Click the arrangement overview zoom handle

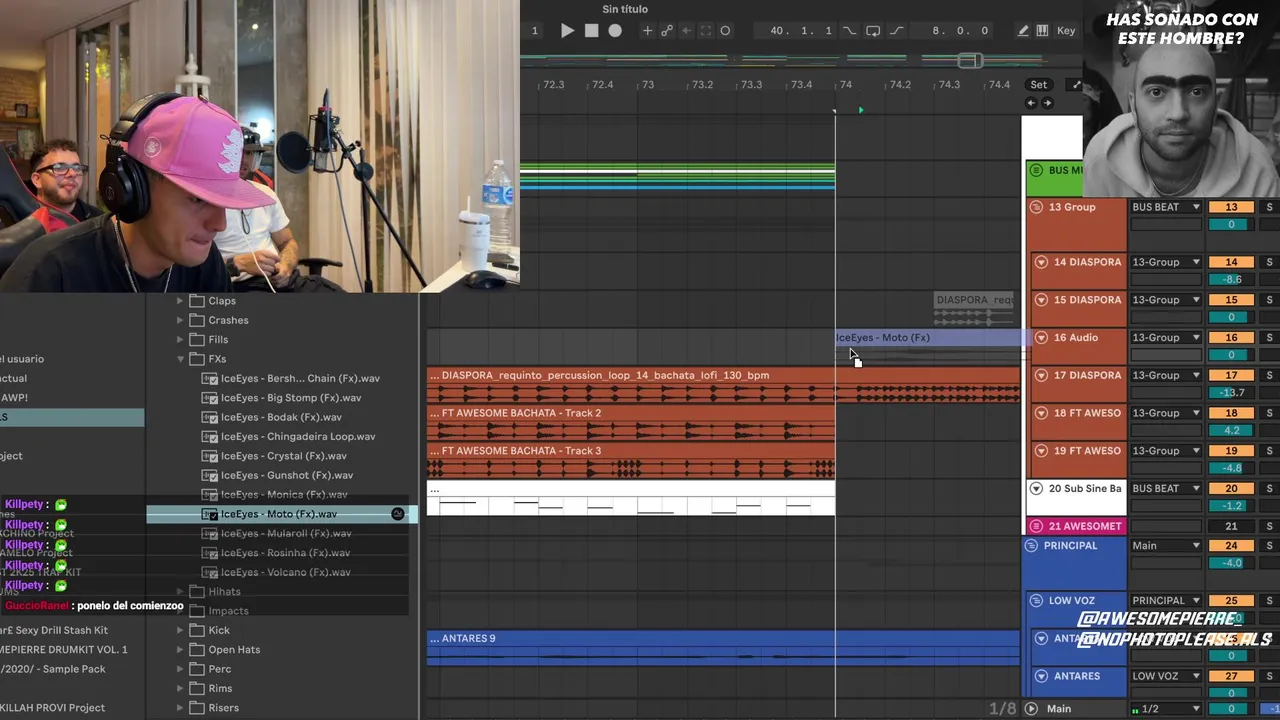pyautogui.click(x=969, y=61)
